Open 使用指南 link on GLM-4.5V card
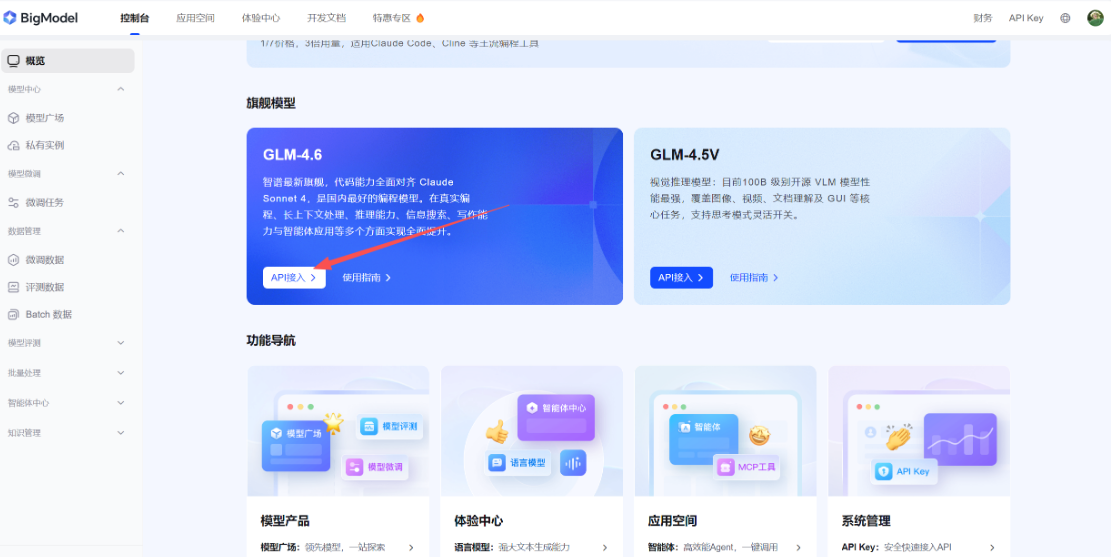 click(x=754, y=278)
